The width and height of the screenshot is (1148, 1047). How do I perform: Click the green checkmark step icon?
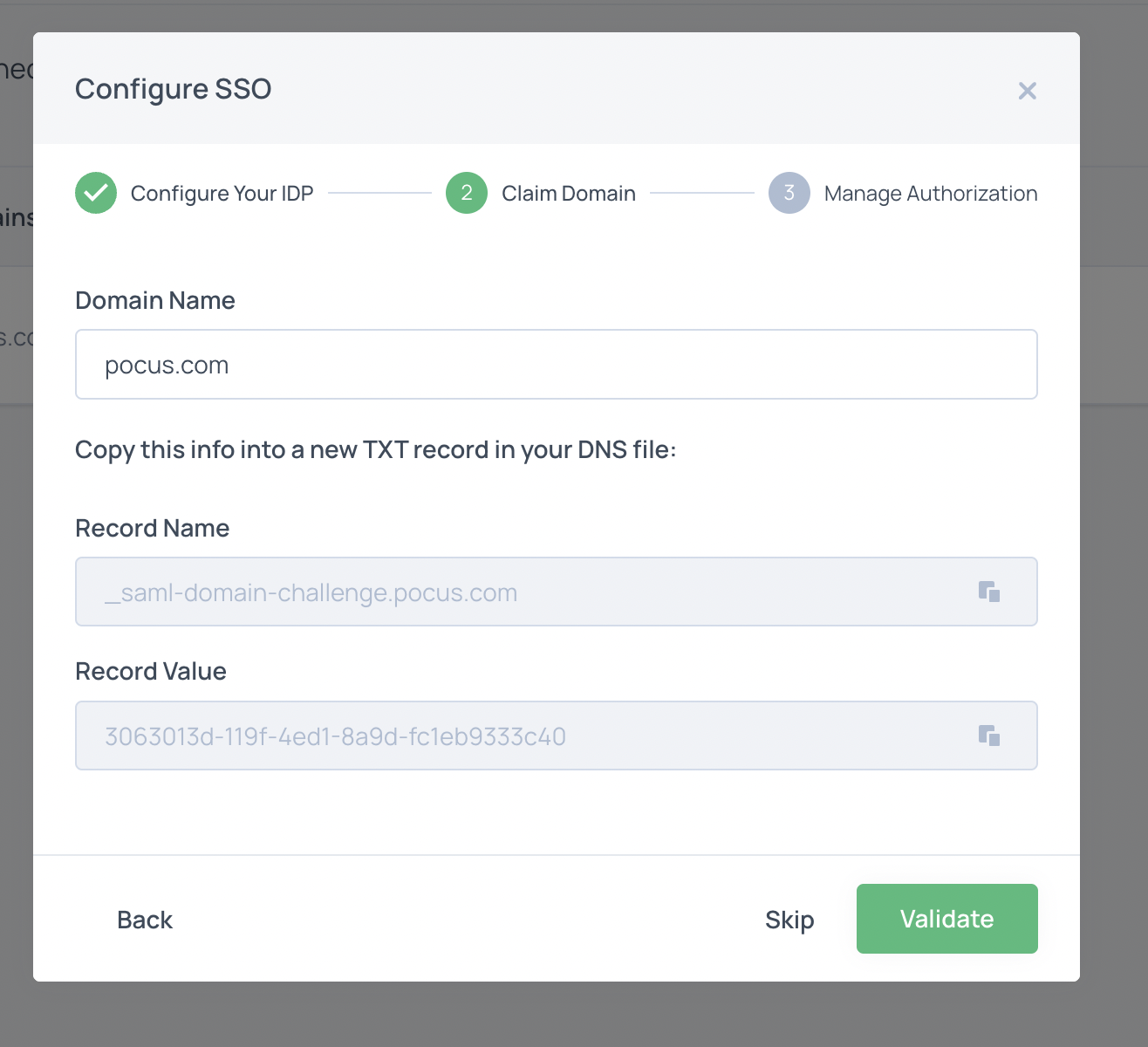tap(96, 193)
